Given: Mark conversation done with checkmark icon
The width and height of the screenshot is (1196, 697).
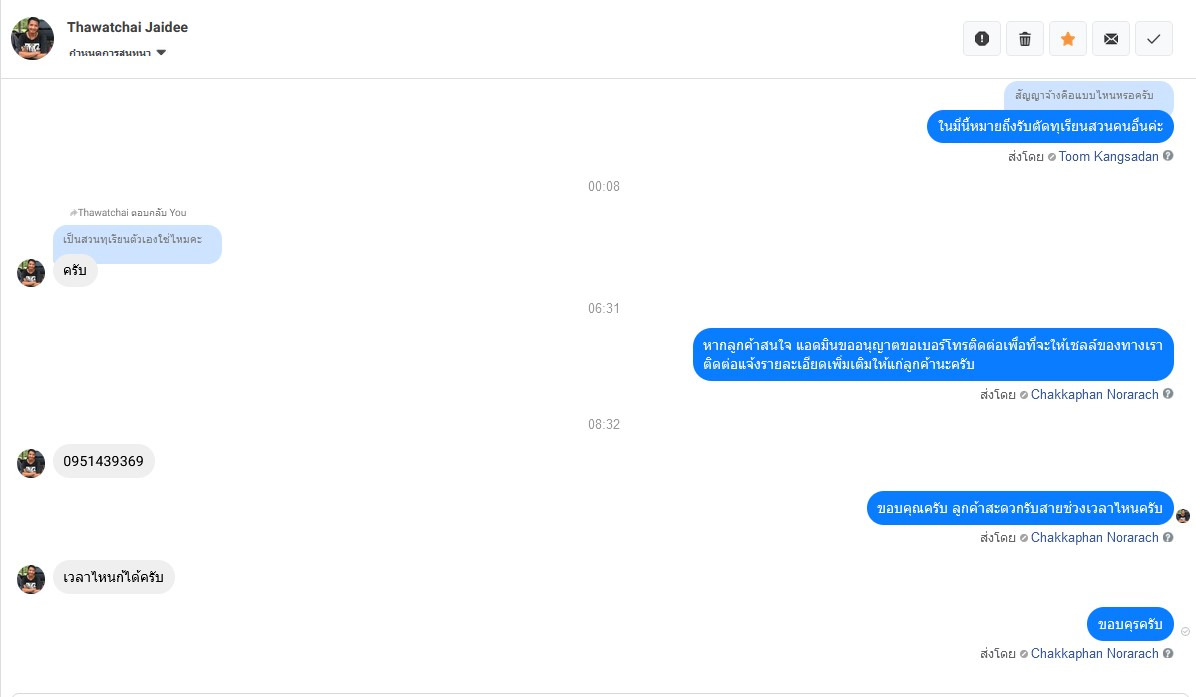Looking at the screenshot, I should [x=1154, y=38].
